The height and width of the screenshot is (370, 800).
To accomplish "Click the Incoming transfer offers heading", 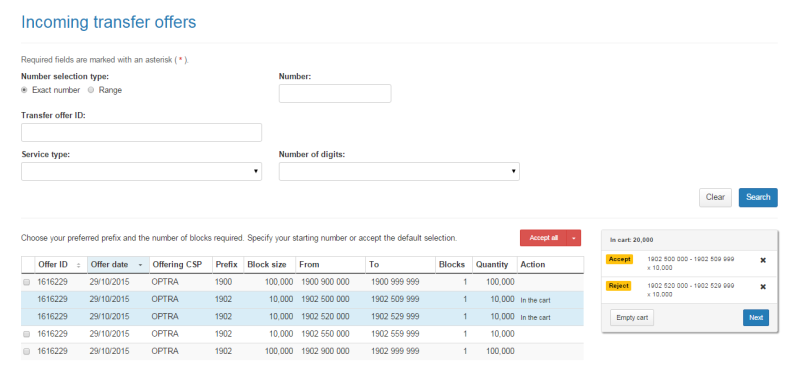I will (x=108, y=22).
